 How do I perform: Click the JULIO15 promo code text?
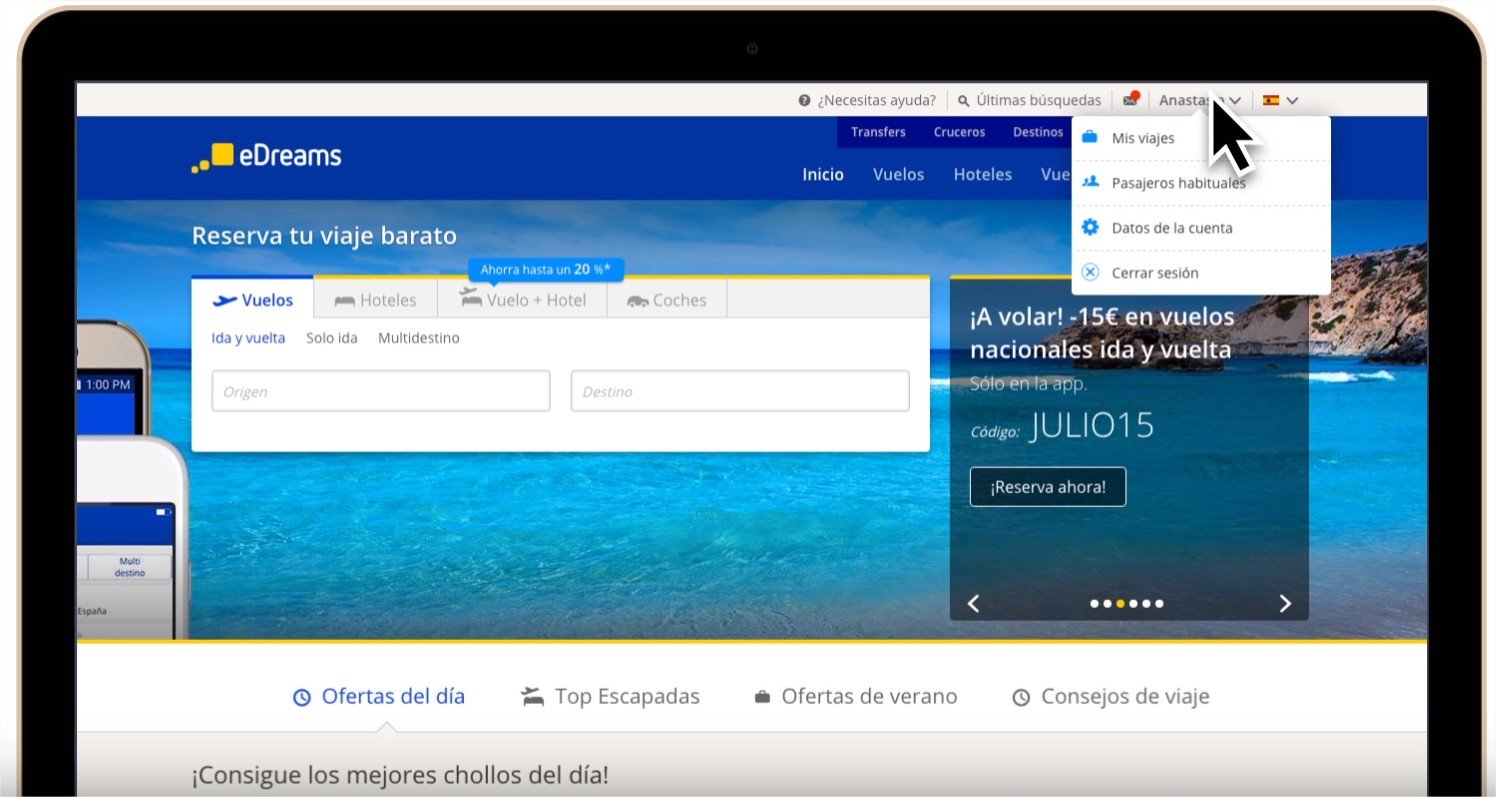[x=1092, y=426]
